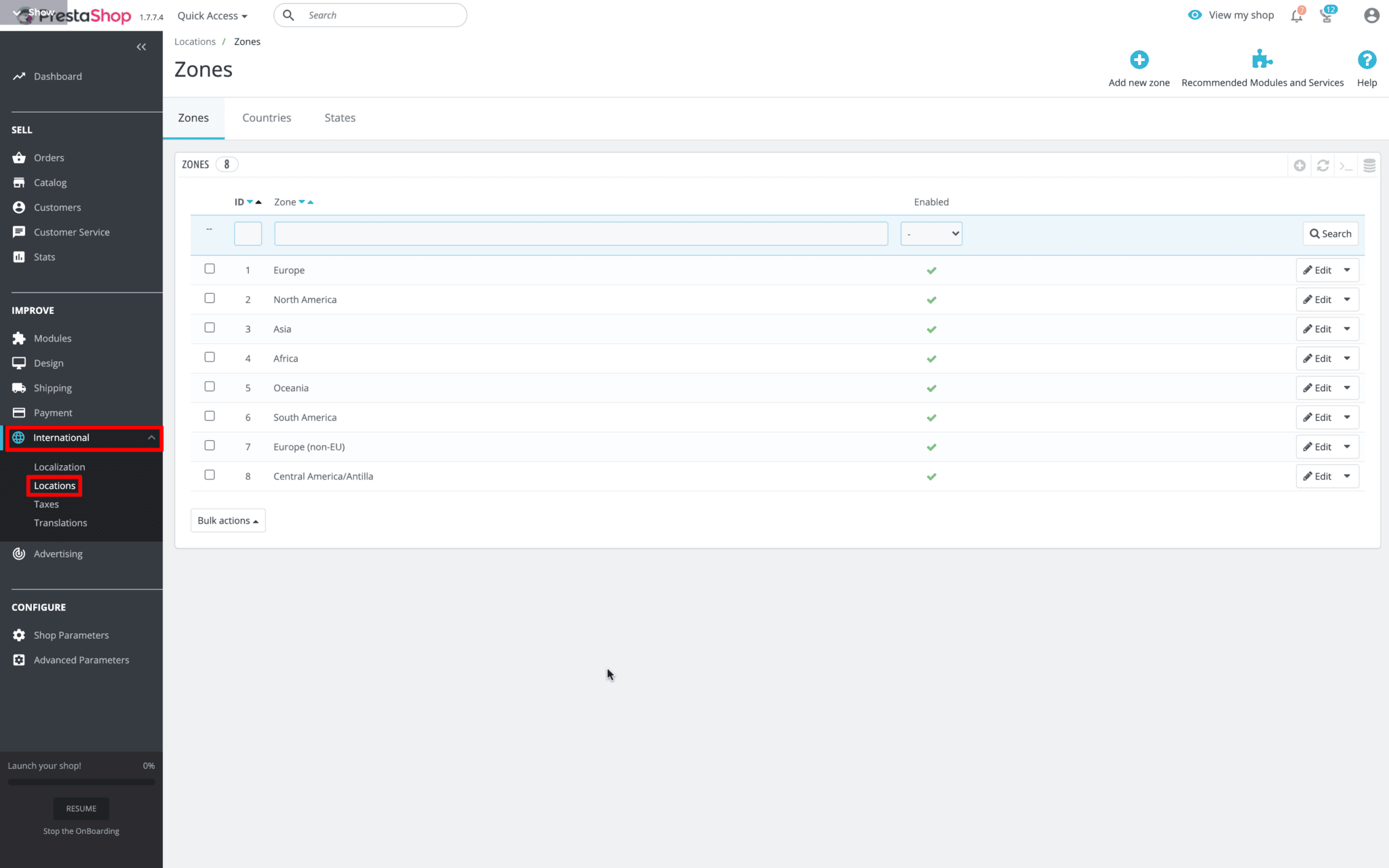1389x868 pixels.
Task: Click the RESUME onboarding button
Action: coord(81,808)
